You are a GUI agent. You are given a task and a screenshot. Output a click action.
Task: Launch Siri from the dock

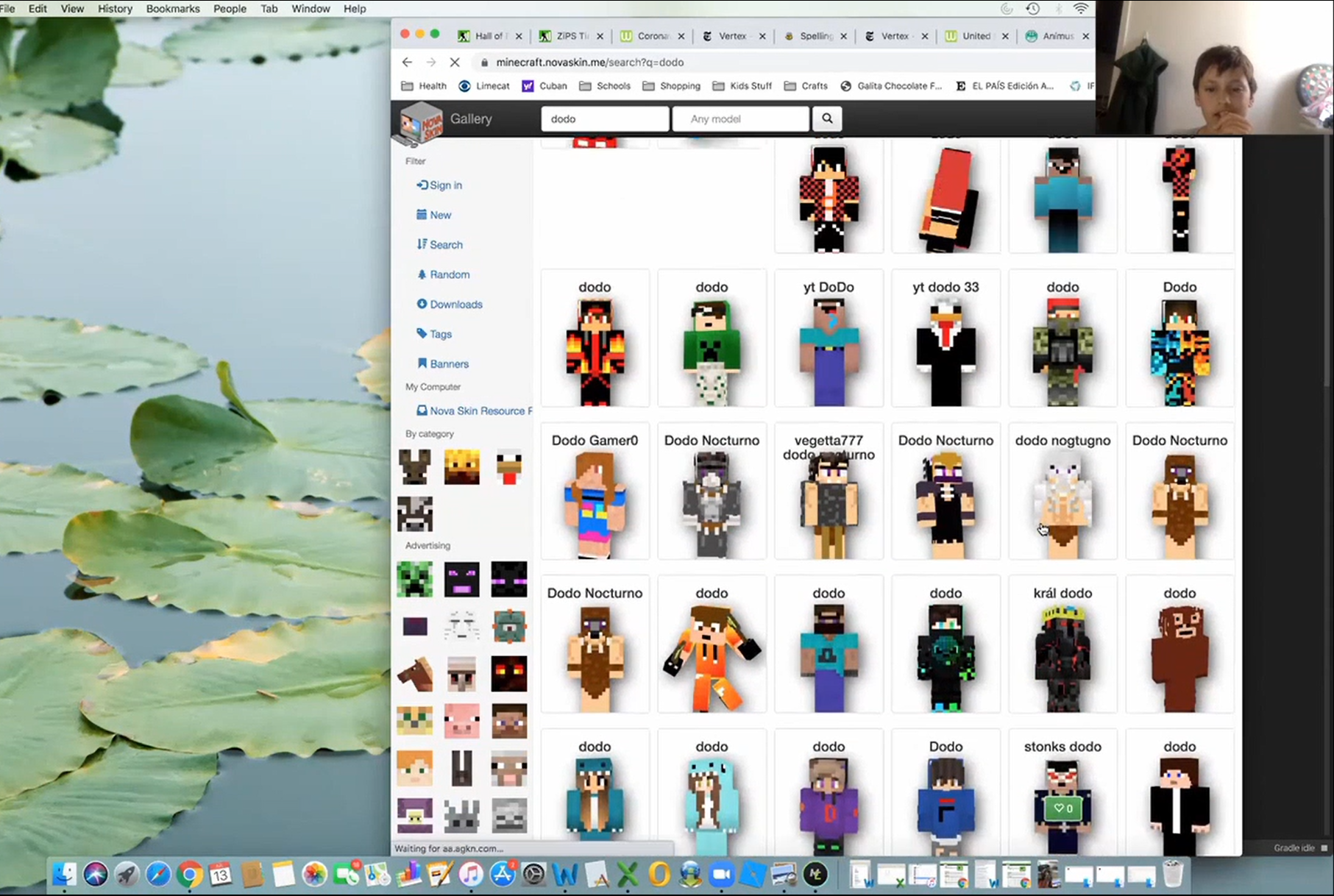pos(96,874)
